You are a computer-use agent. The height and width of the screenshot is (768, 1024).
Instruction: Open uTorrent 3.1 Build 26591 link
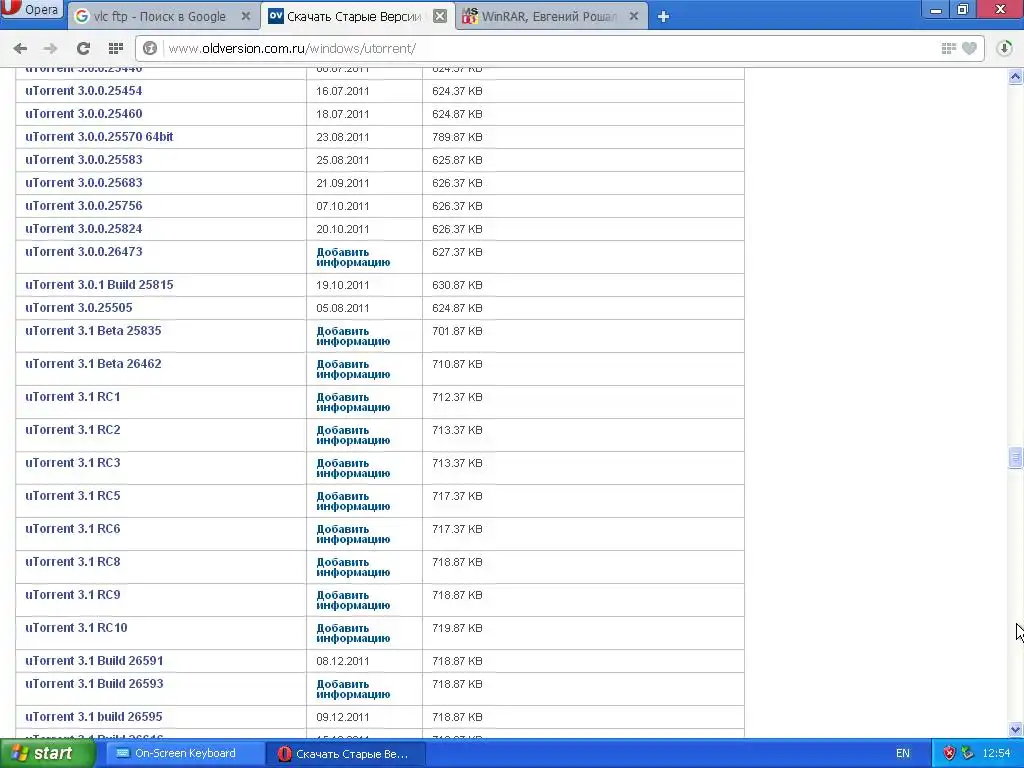coord(94,661)
